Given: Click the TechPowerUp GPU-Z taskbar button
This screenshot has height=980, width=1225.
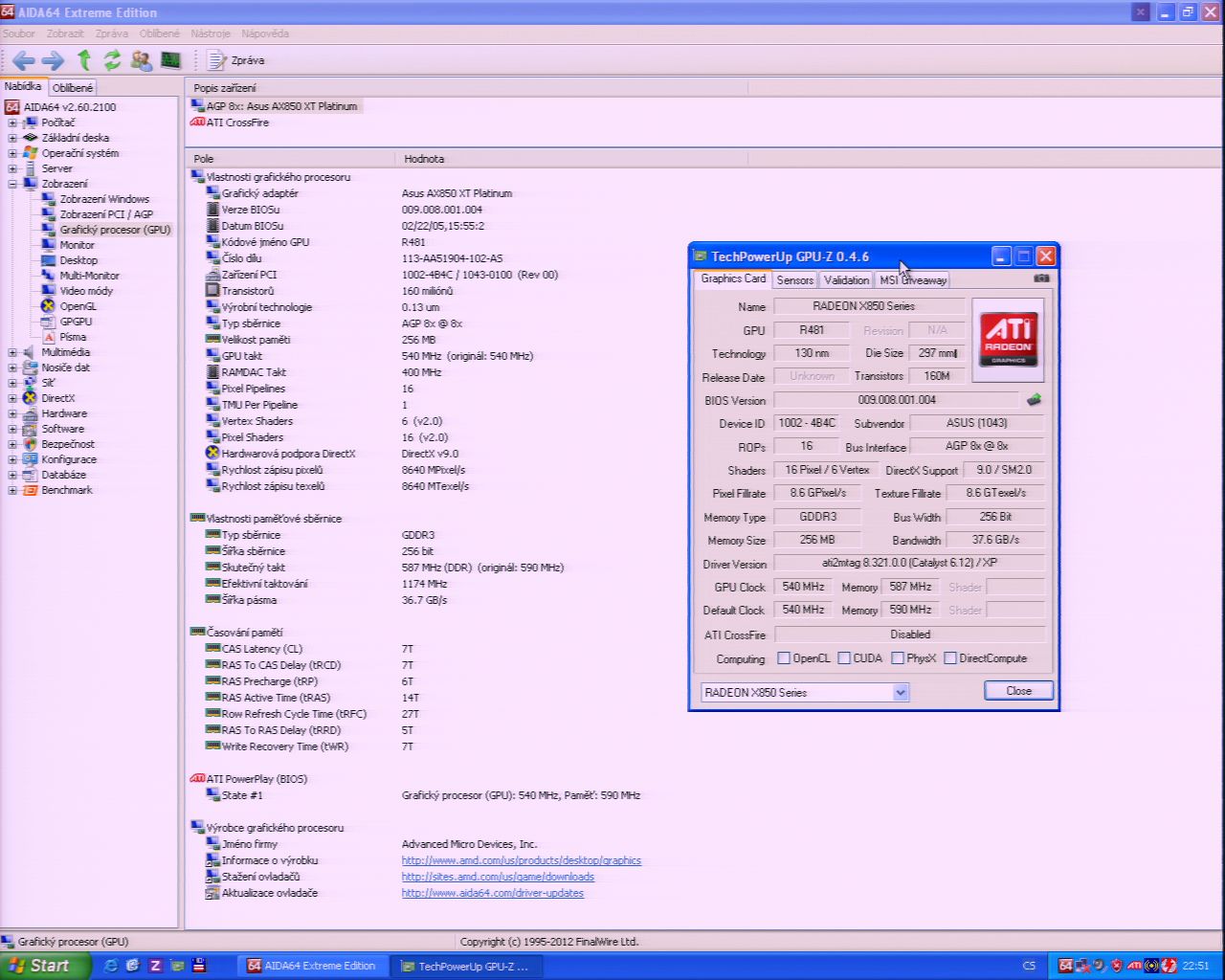Looking at the screenshot, I should (467, 966).
